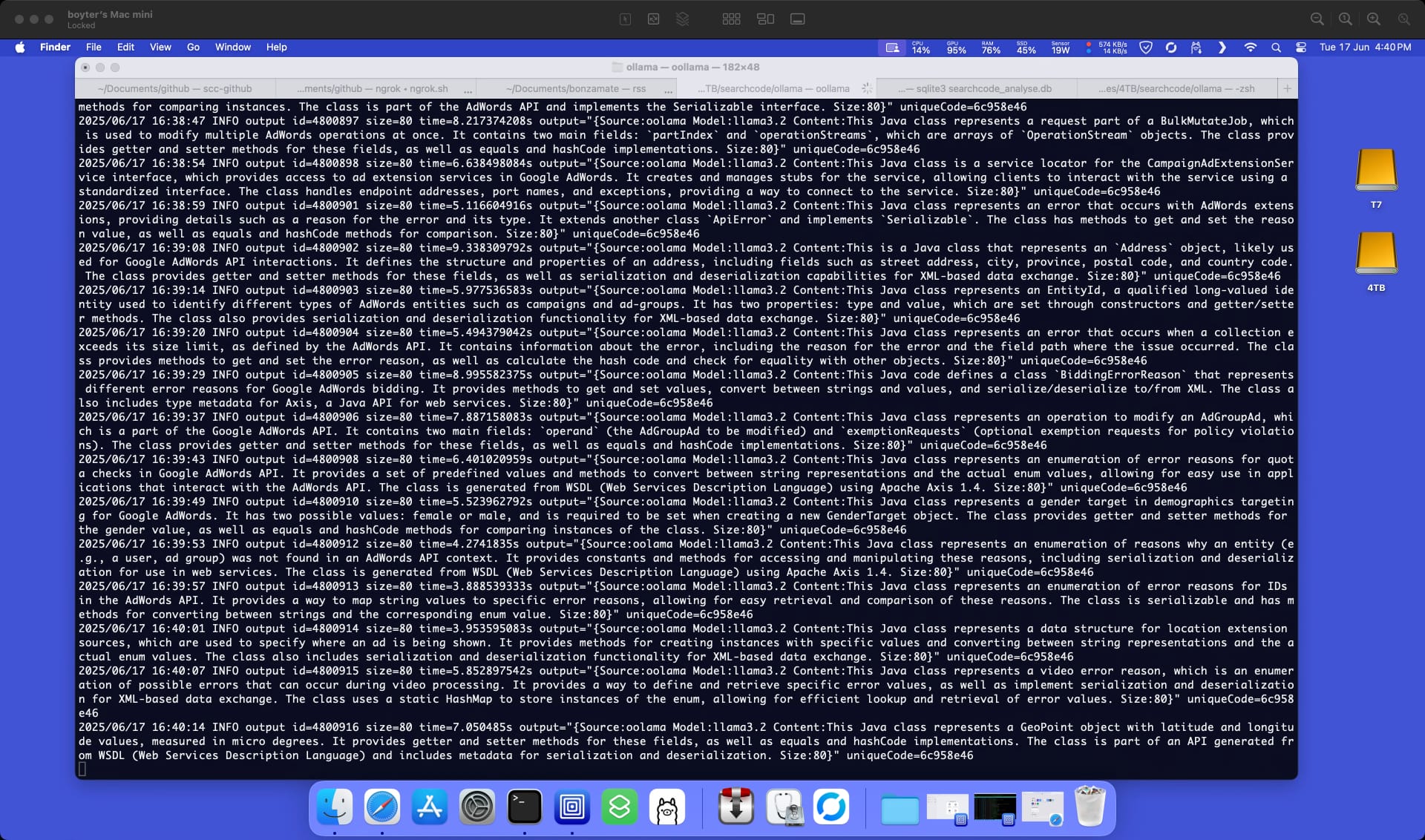Open the blue concentric-squares app in Dock

(572, 807)
